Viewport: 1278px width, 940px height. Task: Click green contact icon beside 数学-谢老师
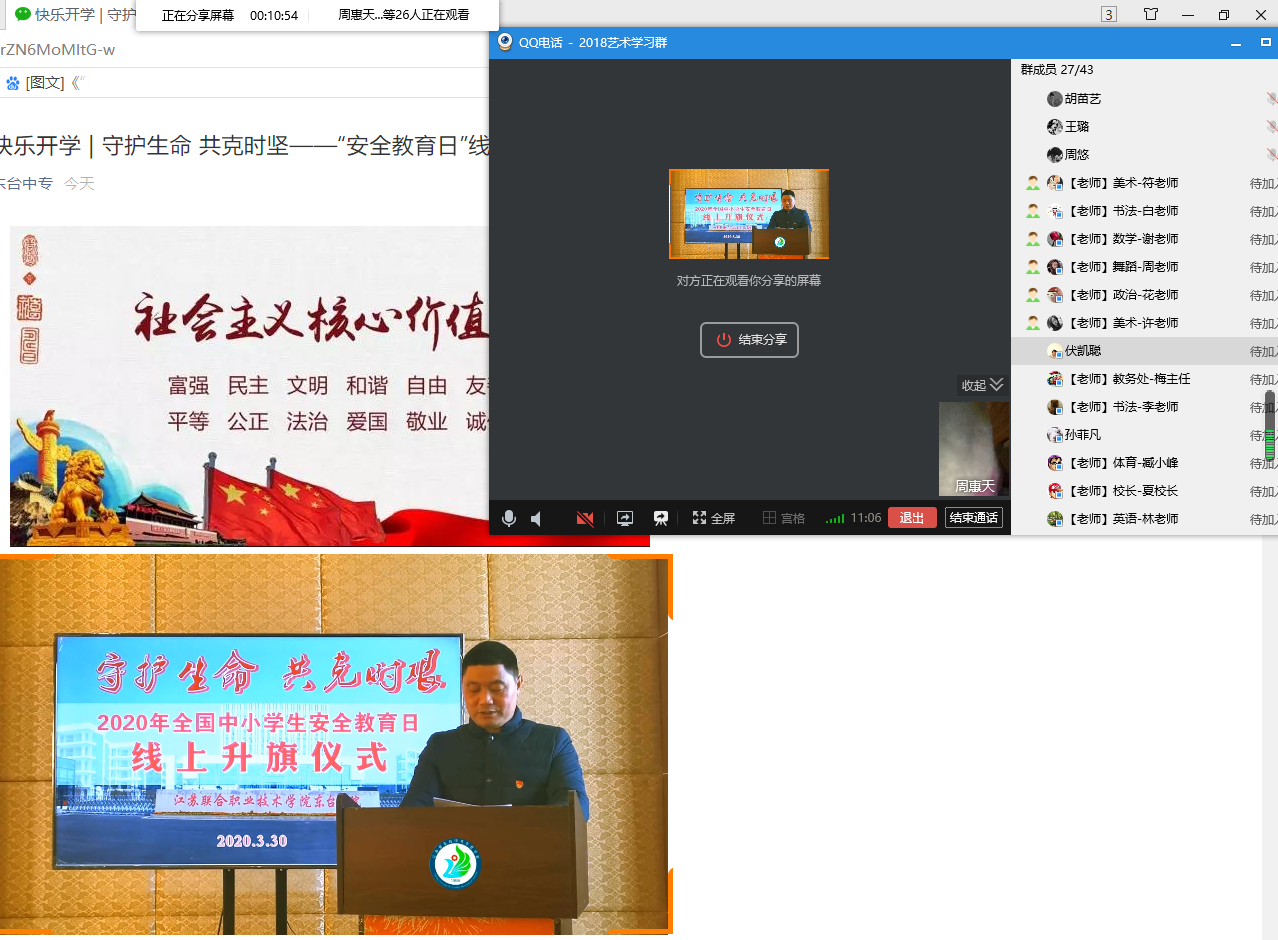tap(1033, 239)
